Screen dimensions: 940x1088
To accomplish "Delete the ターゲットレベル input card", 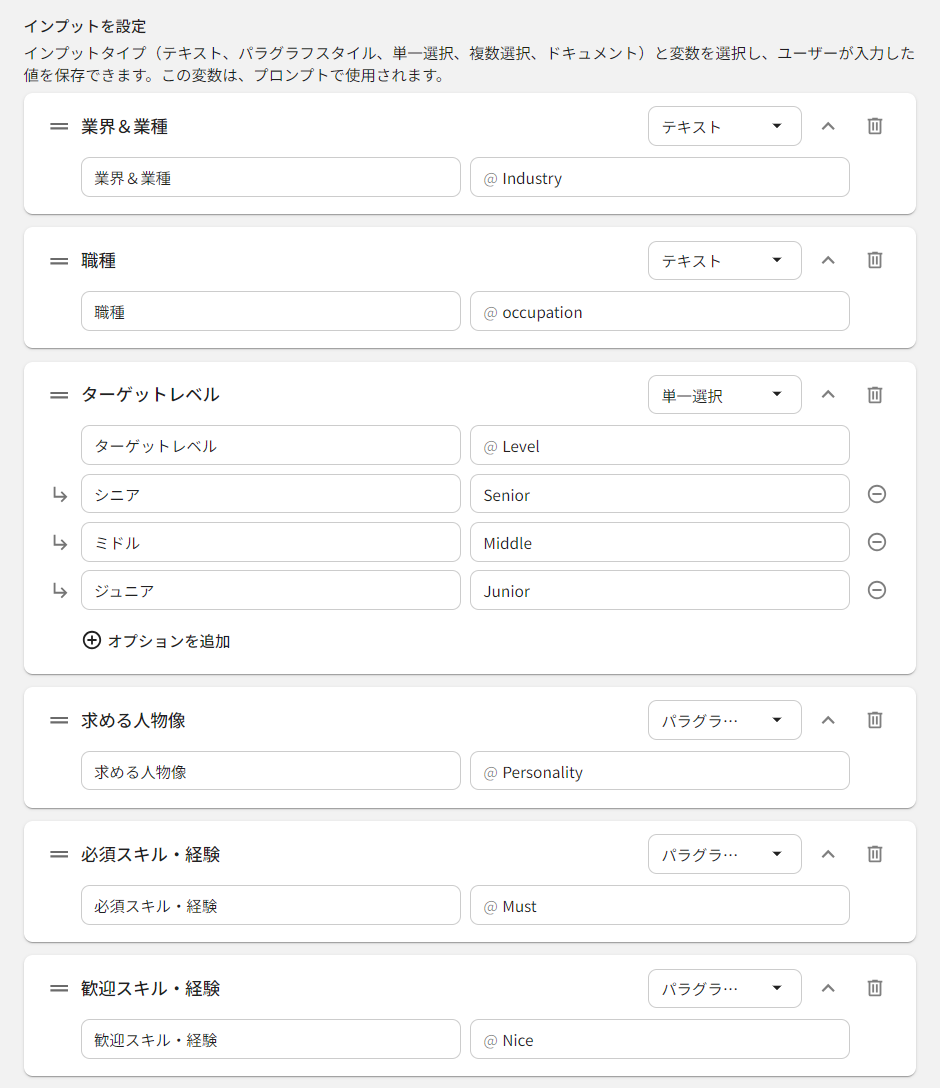I will coord(874,394).
